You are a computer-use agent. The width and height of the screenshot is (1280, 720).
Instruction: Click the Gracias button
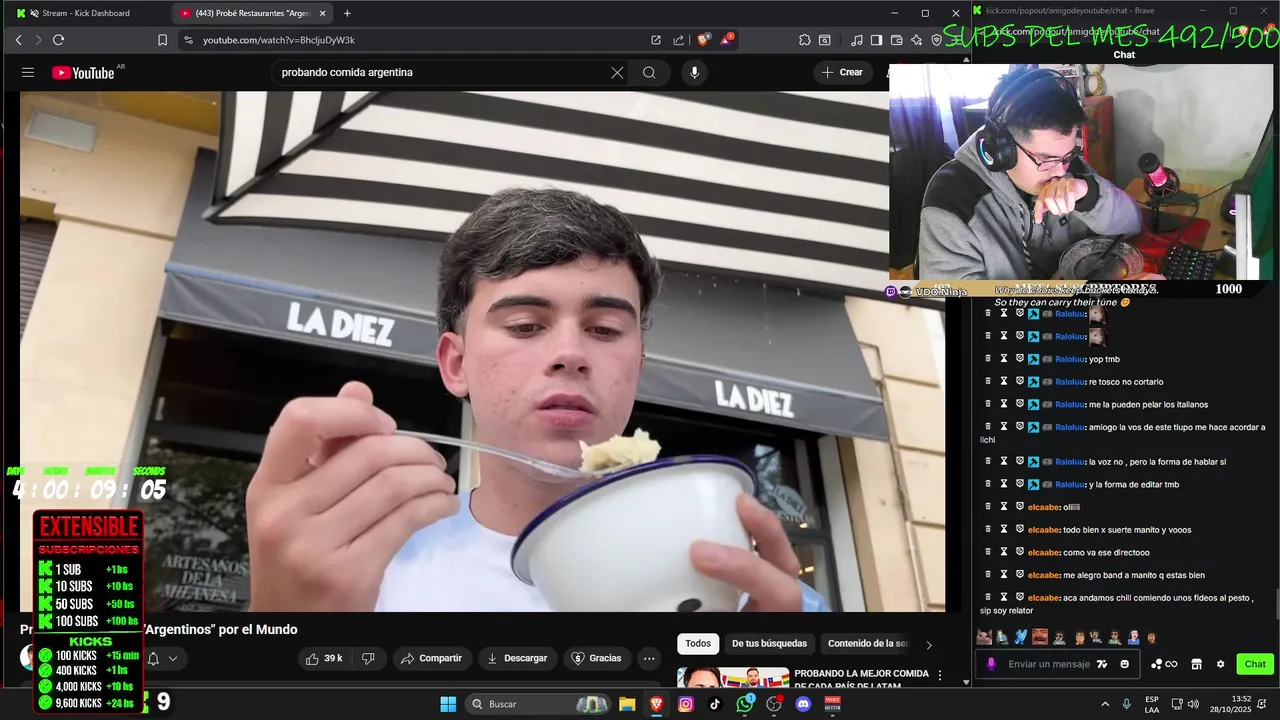[596, 658]
